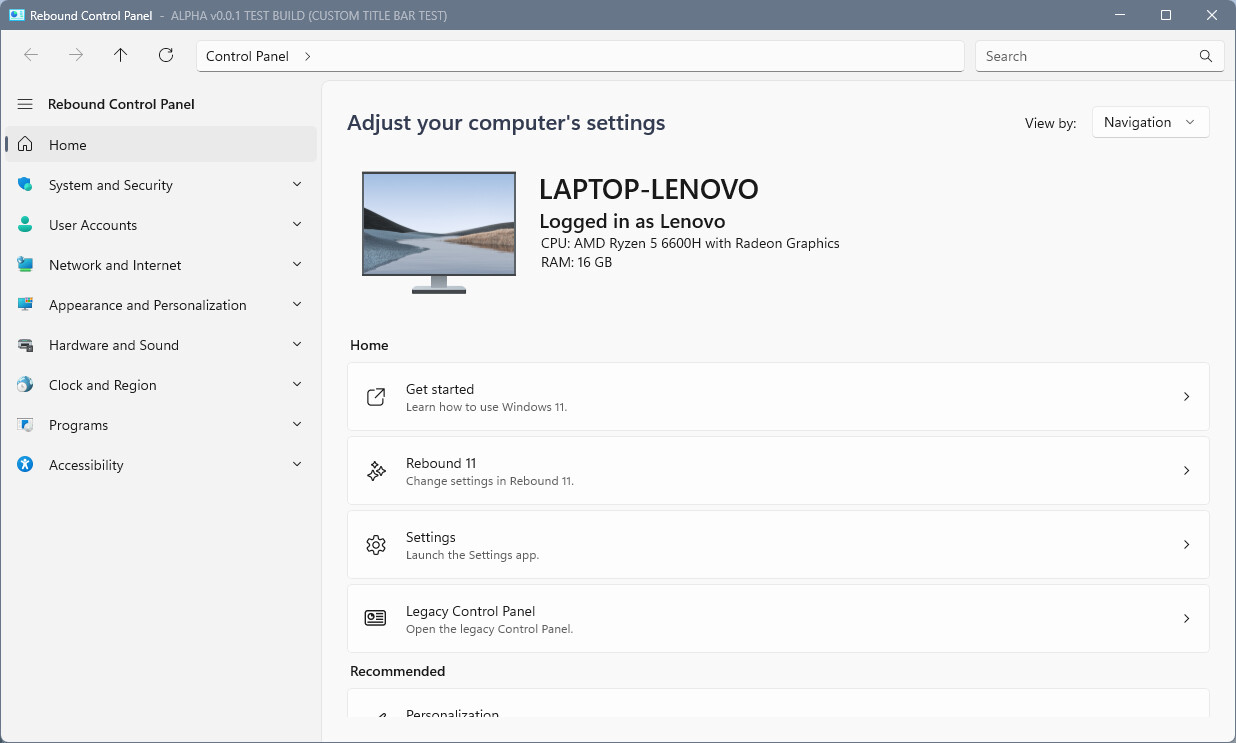Click the forward navigation arrow
Screen dimensions: 1236x743
pyautogui.click(x=76, y=56)
